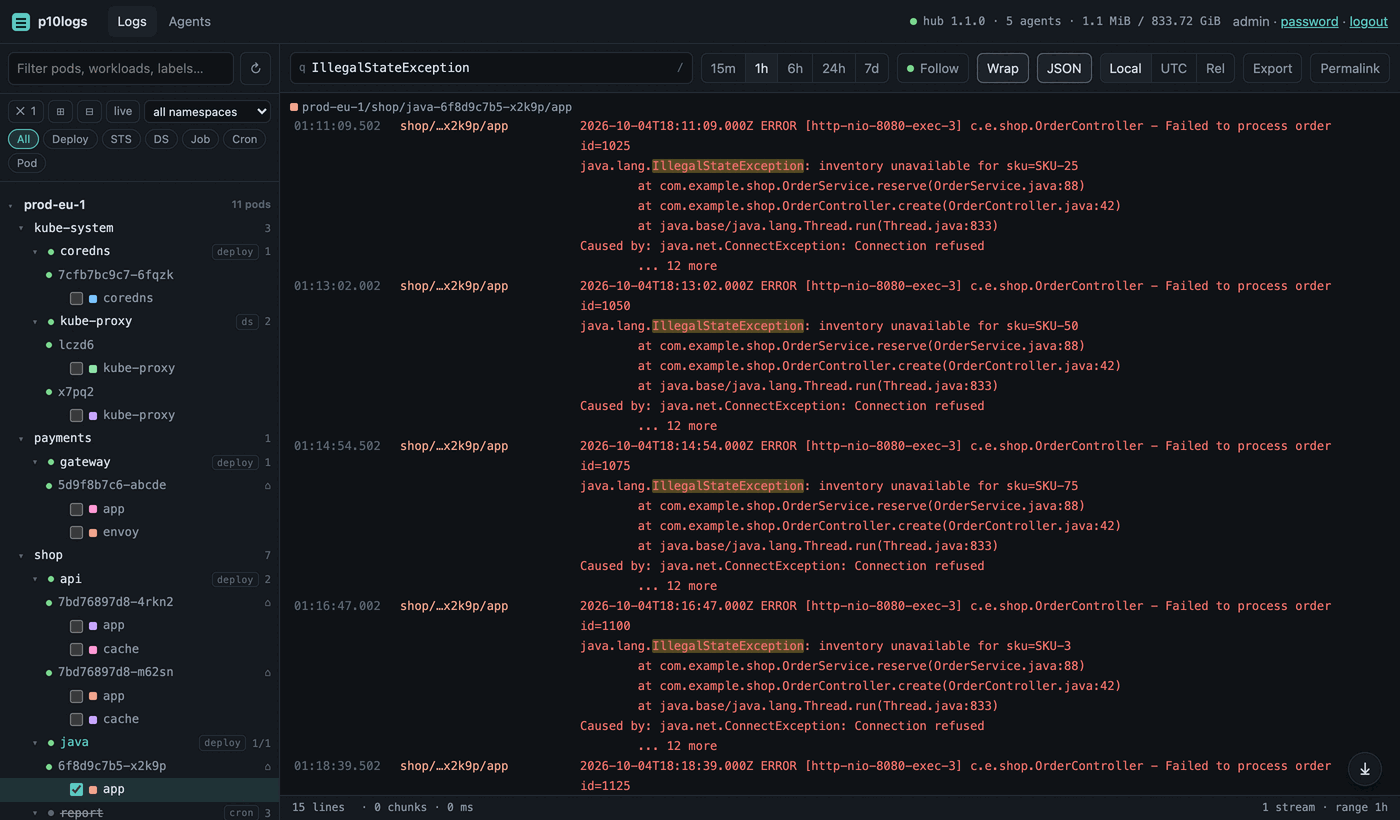
Task: Filter workloads by Deploy
Action: (x=70, y=139)
